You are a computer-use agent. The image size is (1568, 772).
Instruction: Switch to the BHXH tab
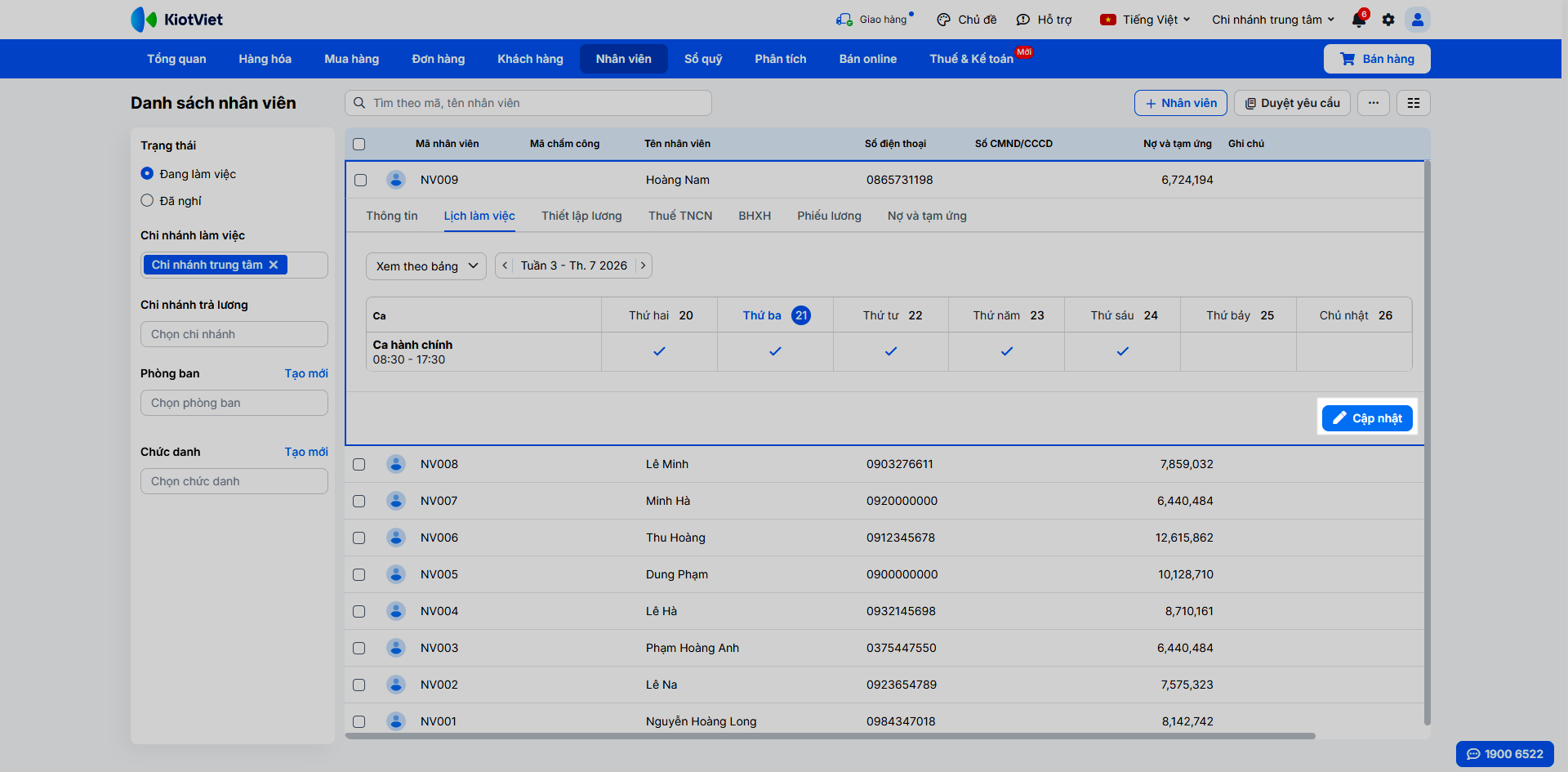755,216
